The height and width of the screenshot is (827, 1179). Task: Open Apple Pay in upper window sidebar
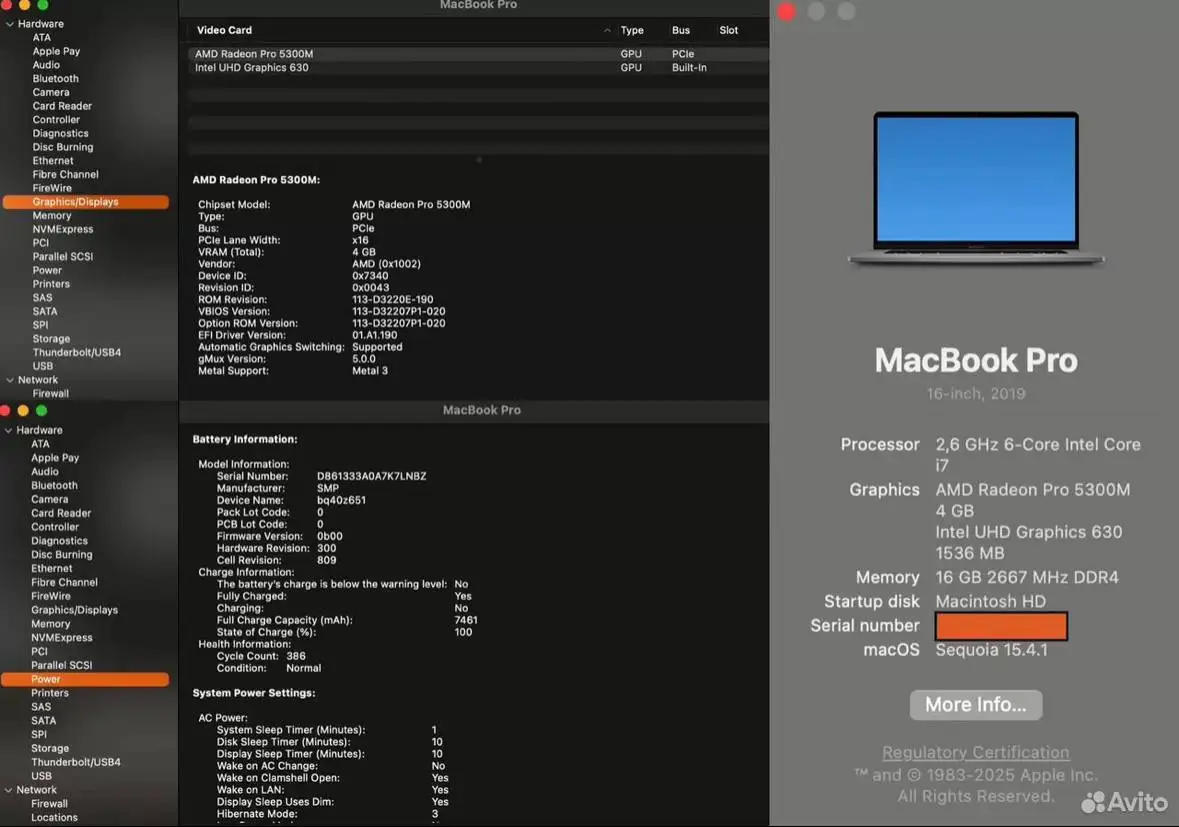coord(56,52)
